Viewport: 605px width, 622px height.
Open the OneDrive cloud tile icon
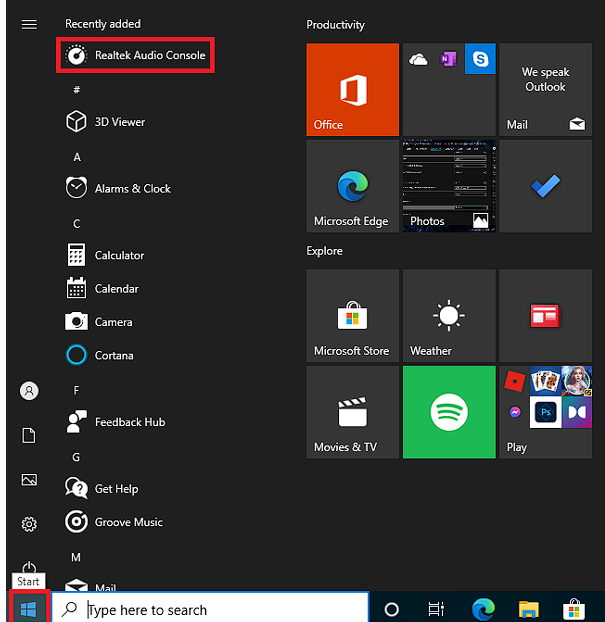(x=418, y=59)
